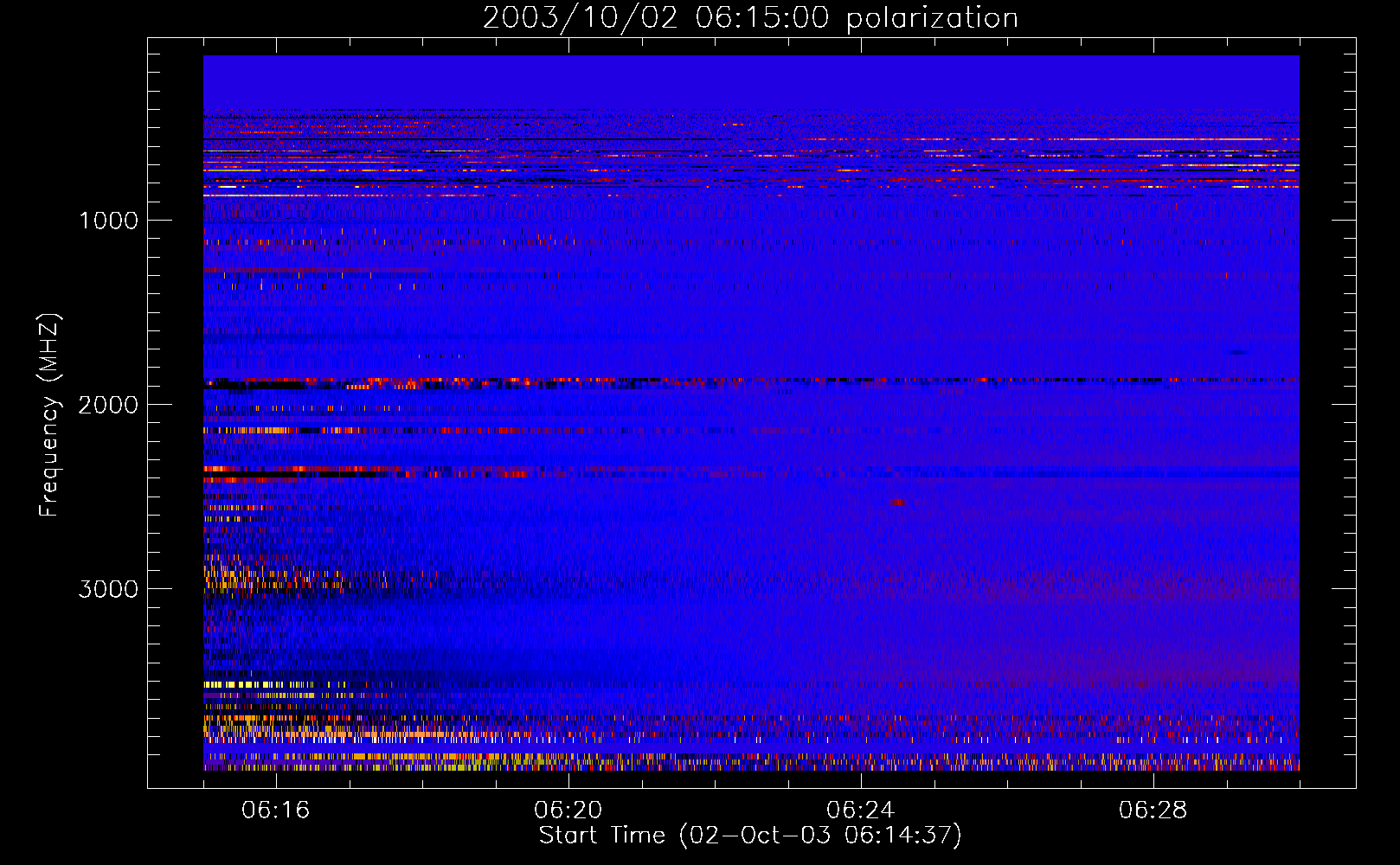Click the '06:28' time tick label
1400x865 pixels.
point(1153,811)
